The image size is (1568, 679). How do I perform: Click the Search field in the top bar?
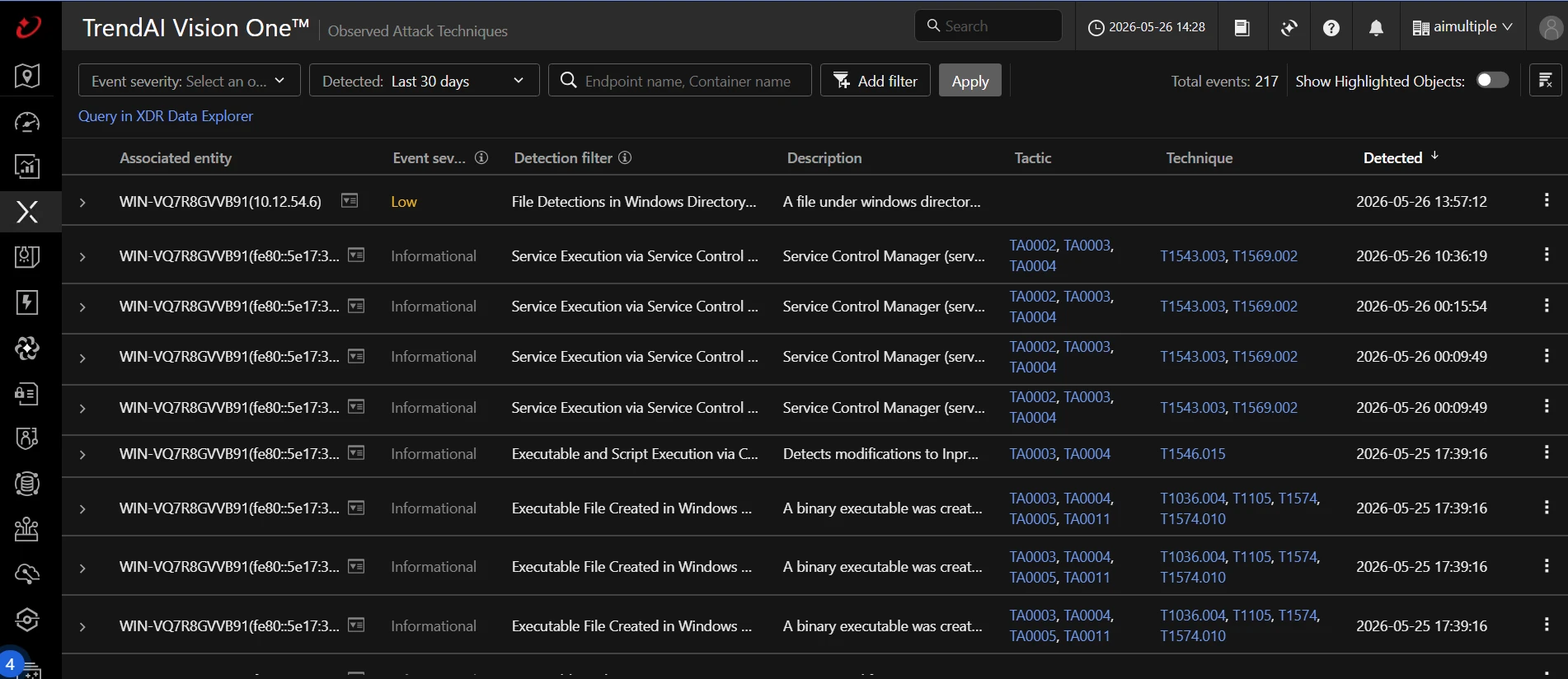988,26
